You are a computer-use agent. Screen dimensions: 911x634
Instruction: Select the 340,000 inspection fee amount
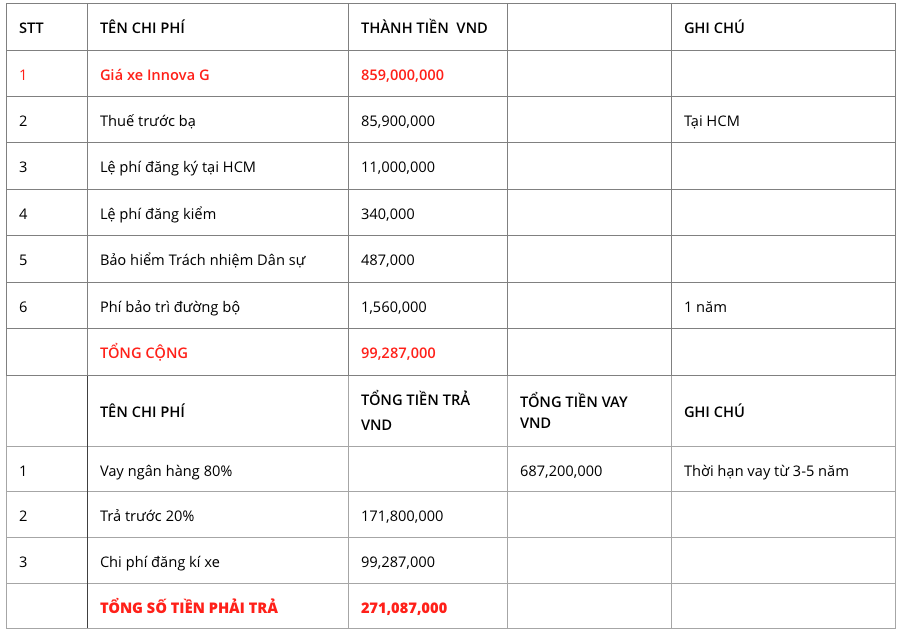(x=388, y=214)
